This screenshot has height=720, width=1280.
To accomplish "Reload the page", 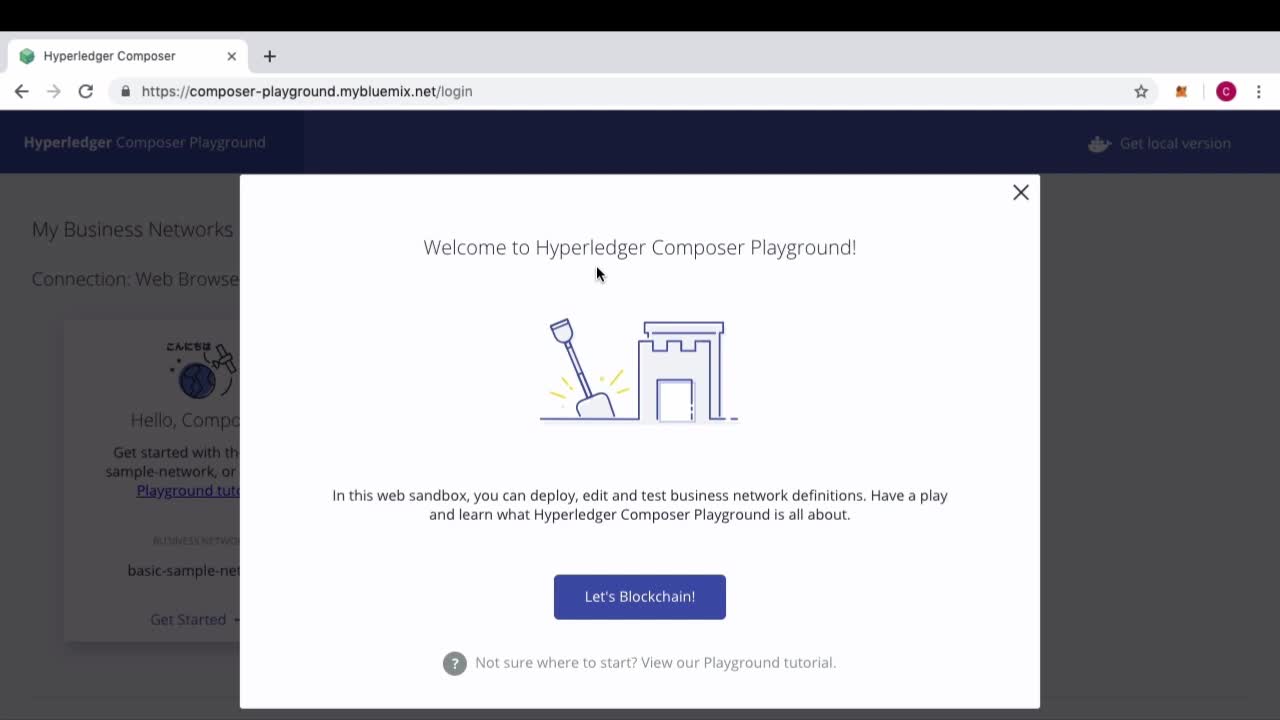I will [x=86, y=91].
